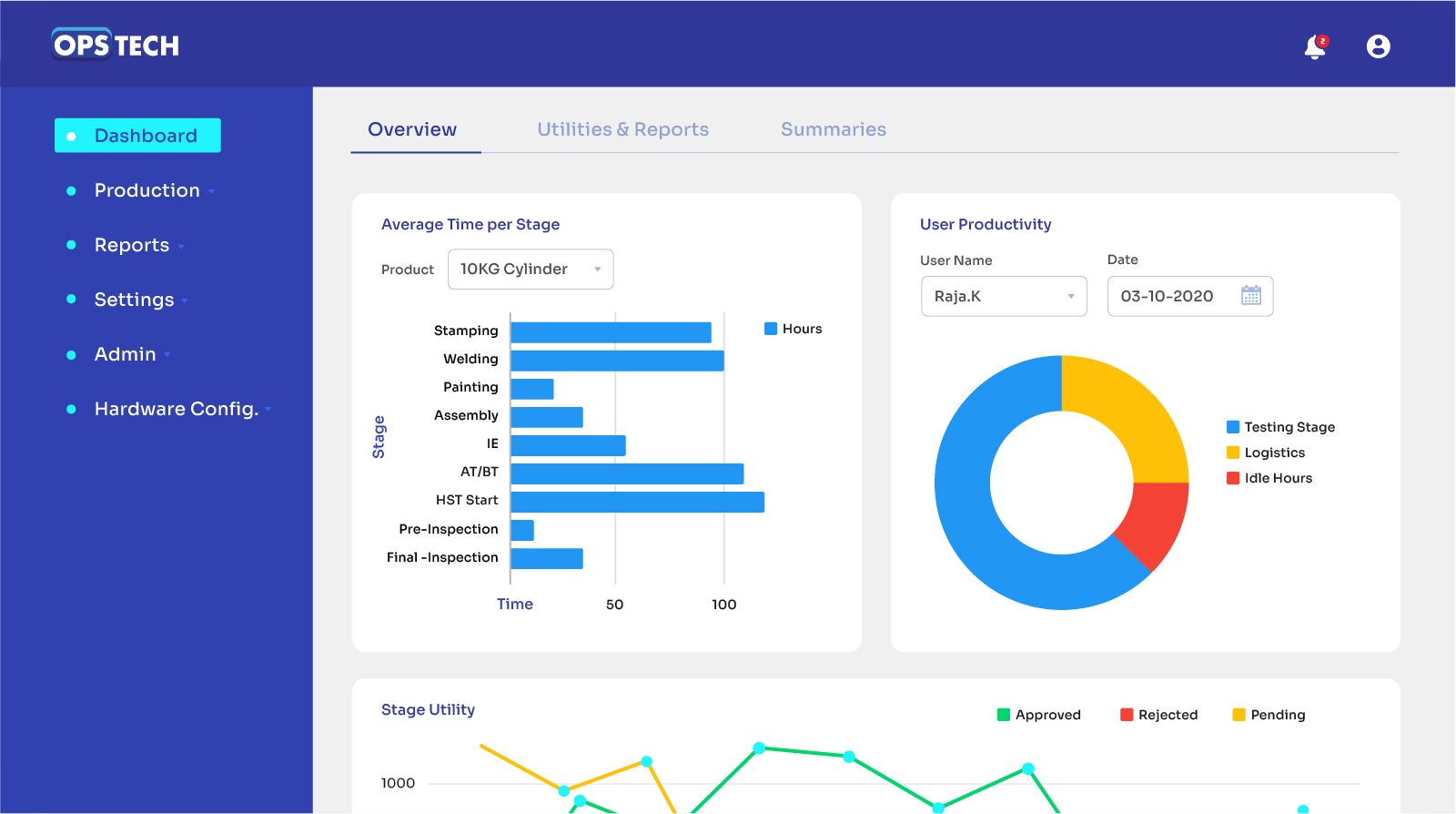Expand the Production sidebar menu
1456x814 pixels.
[147, 190]
